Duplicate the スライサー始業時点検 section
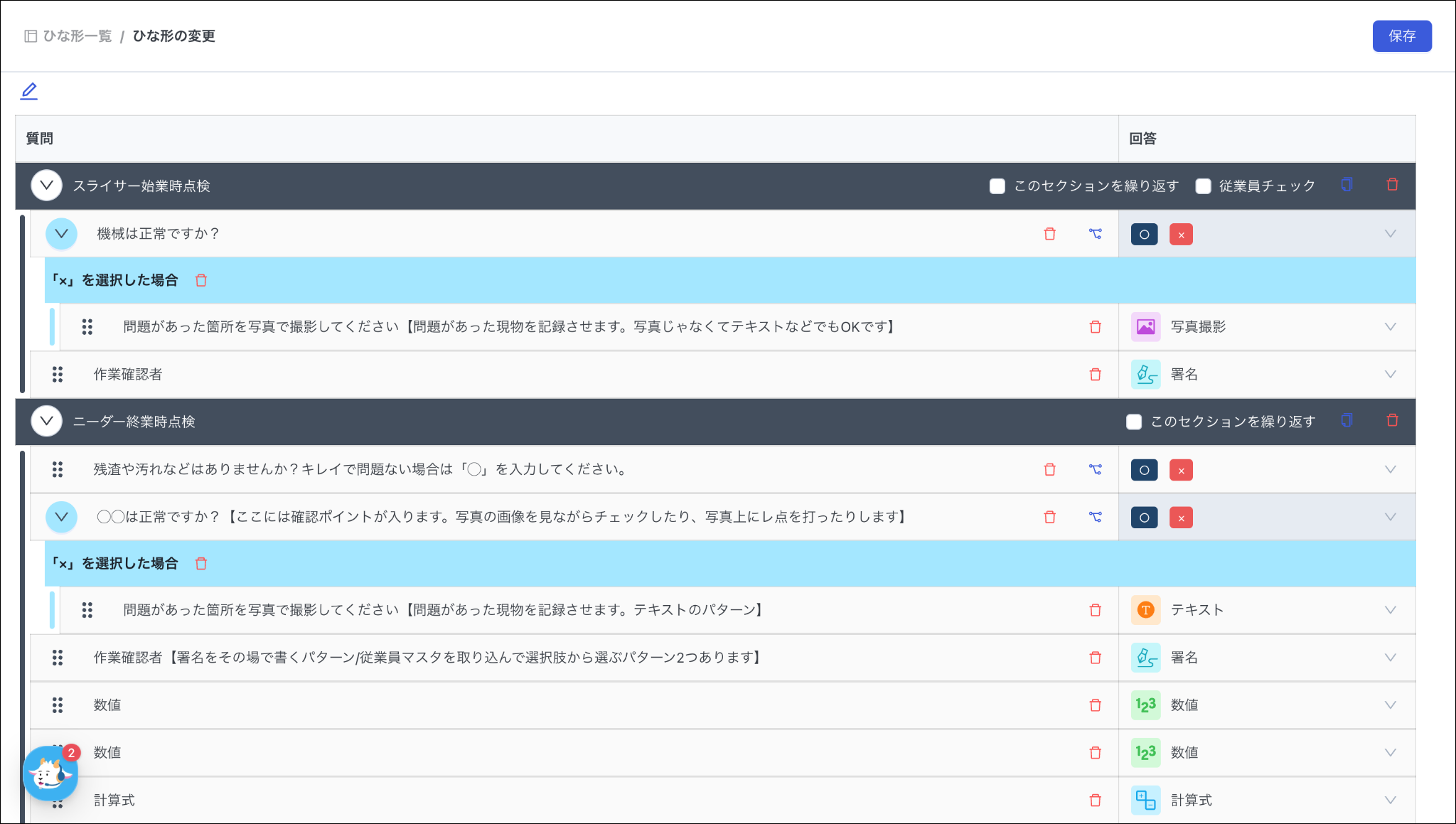1456x824 pixels. coord(1347,185)
